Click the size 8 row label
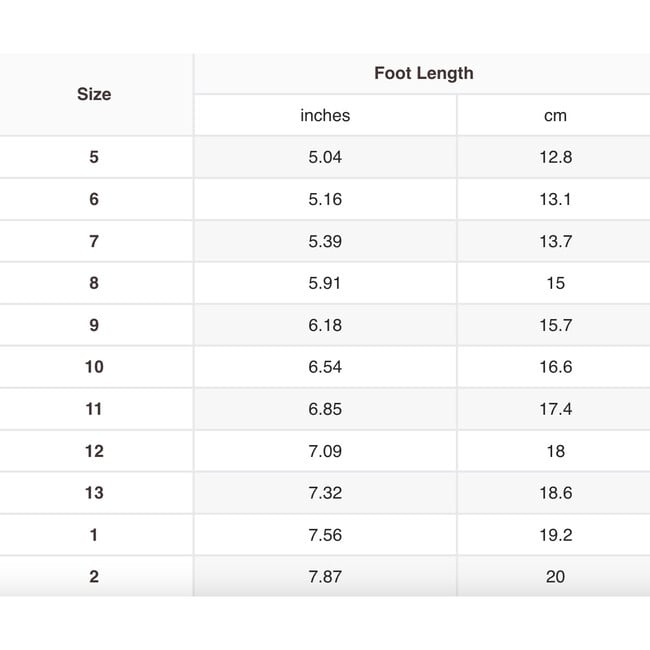Viewport: 650px width, 650px height. [94, 283]
